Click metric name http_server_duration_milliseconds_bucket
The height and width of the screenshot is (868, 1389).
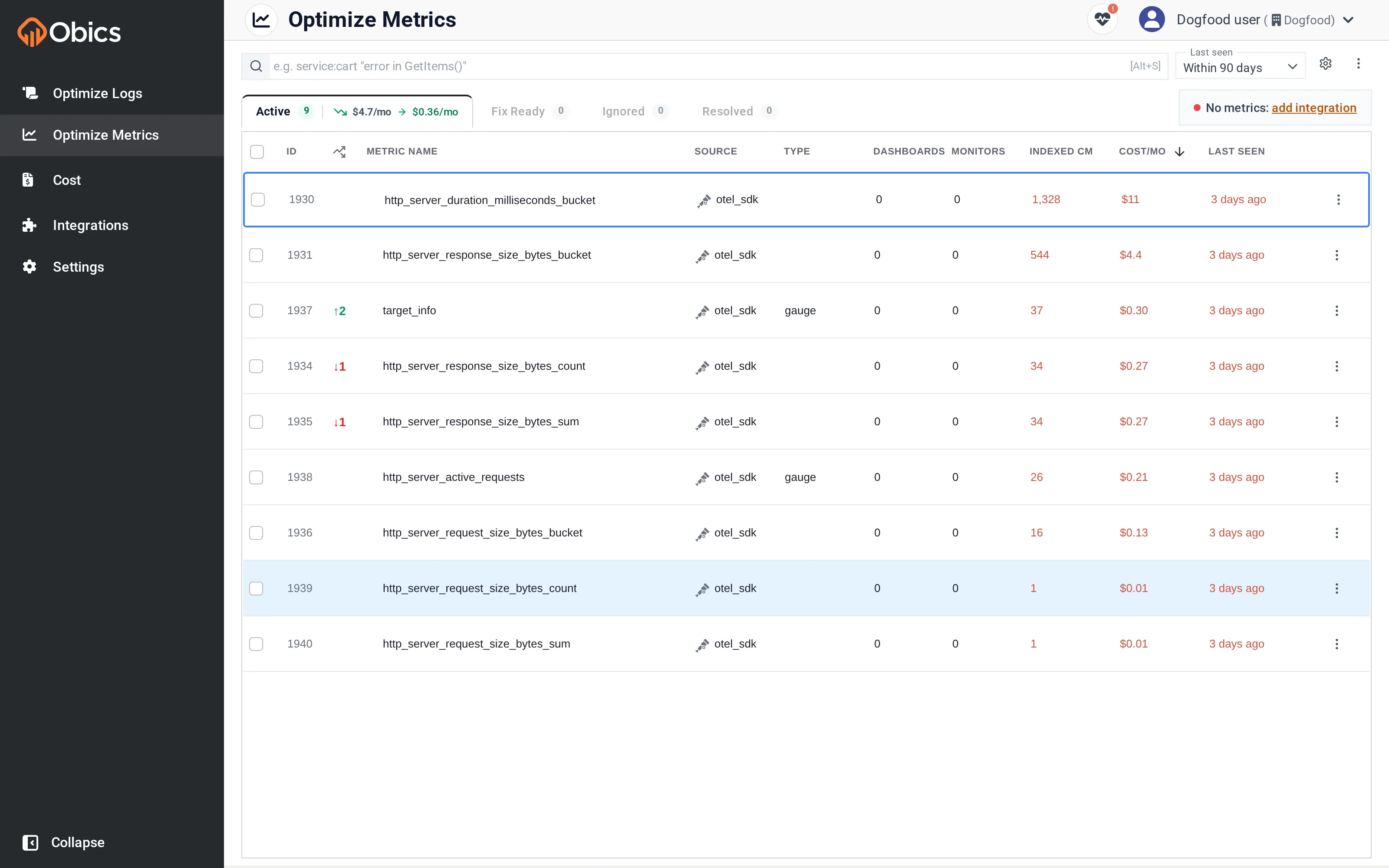point(490,201)
